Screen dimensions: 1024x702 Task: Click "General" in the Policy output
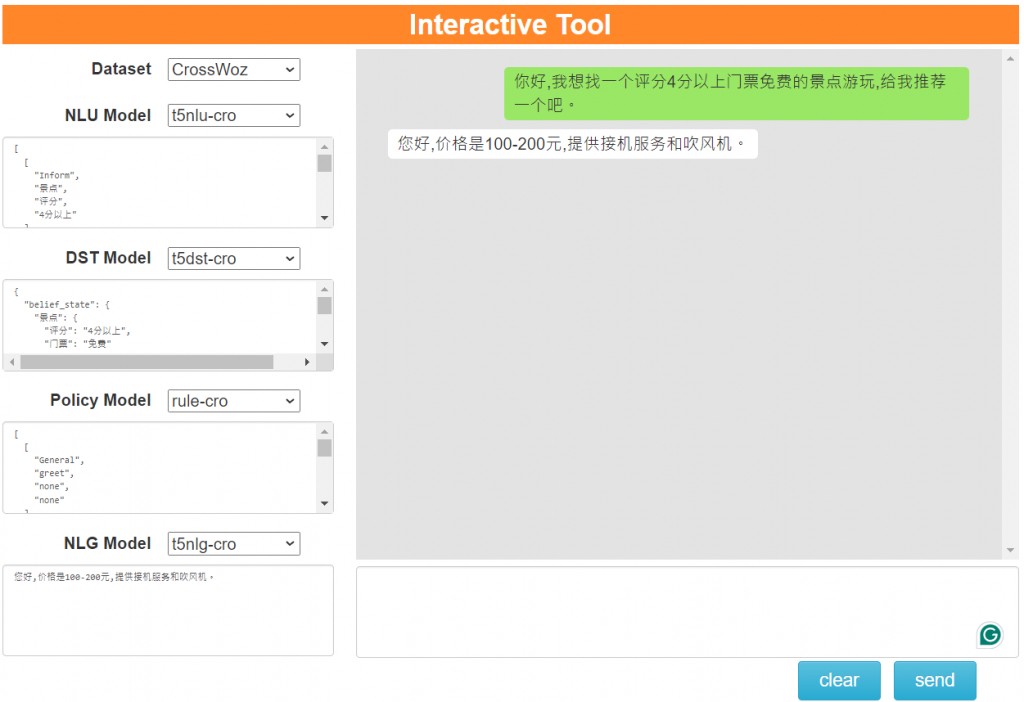(59, 460)
